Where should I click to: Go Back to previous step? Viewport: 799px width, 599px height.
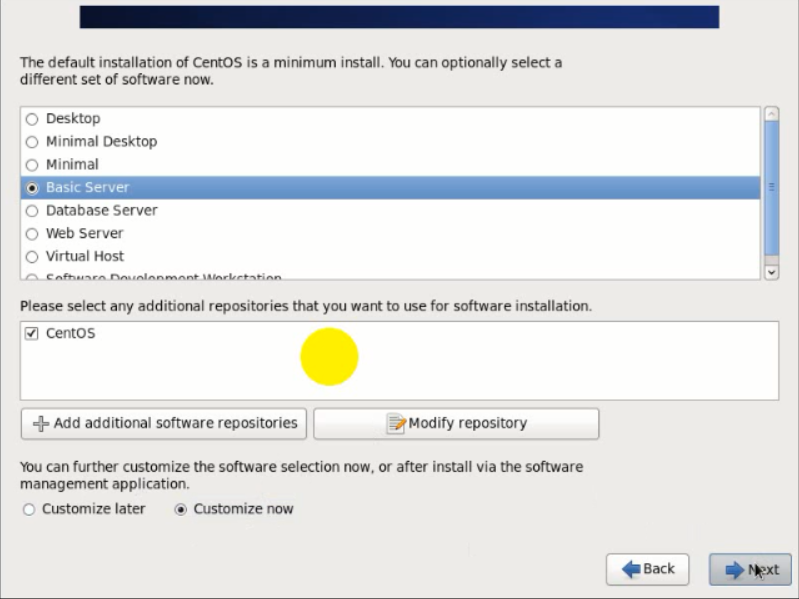tap(648, 569)
